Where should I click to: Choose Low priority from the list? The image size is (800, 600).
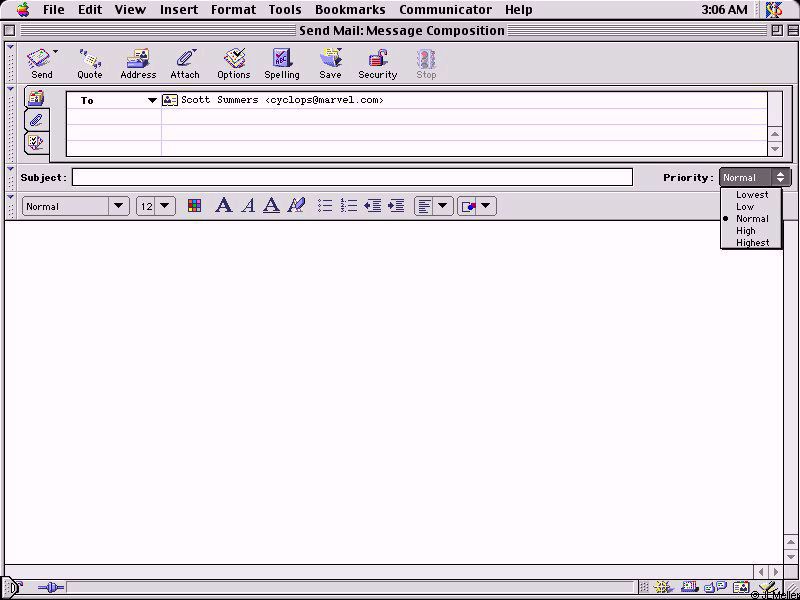pyautogui.click(x=745, y=207)
